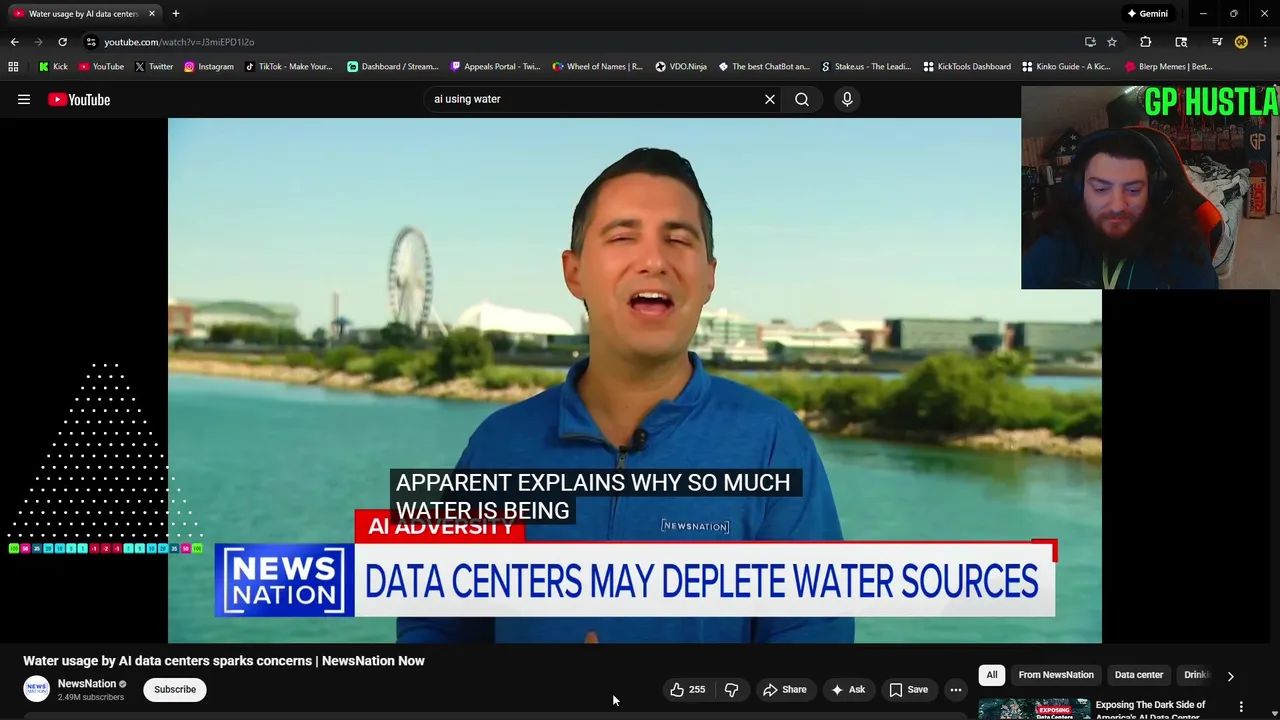
Task: Open the NewsNation channel avatar
Action: pos(37,689)
